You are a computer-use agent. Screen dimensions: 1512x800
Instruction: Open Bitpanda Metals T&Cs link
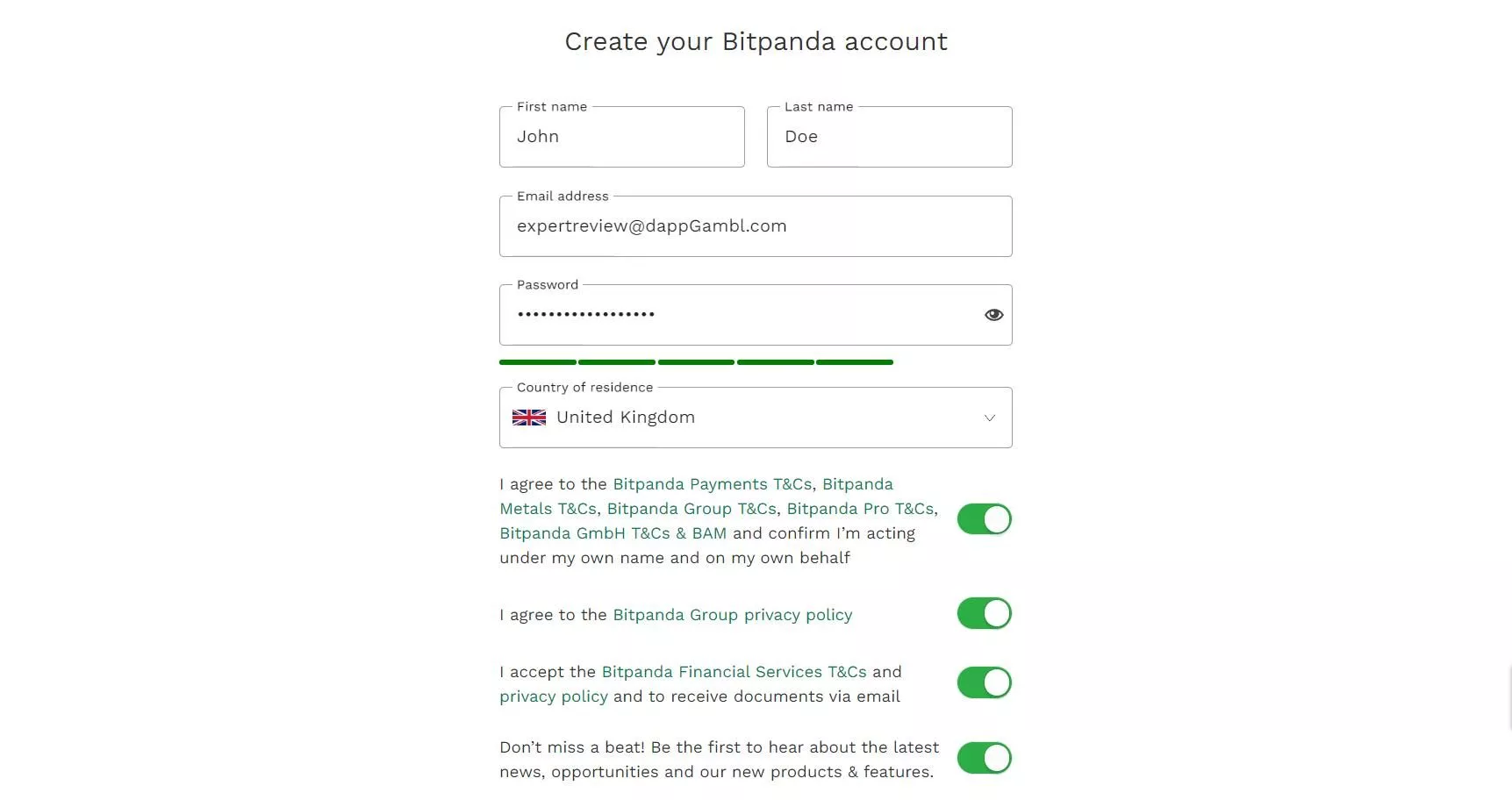coord(697,496)
